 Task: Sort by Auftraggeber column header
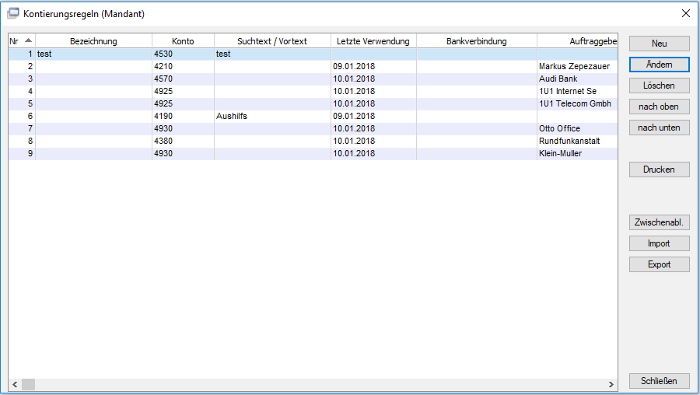(577, 41)
